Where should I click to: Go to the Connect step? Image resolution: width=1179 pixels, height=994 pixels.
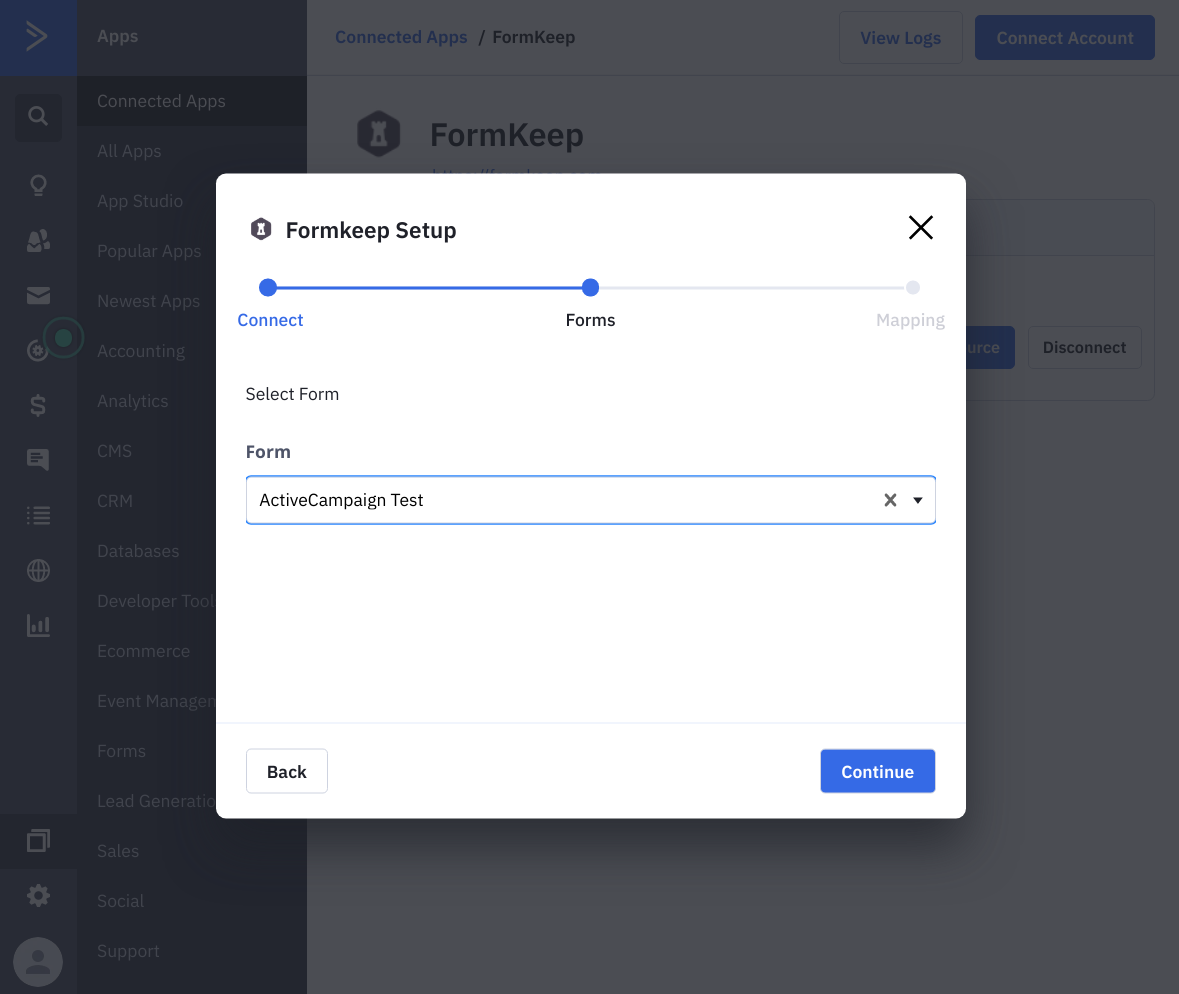tap(270, 320)
